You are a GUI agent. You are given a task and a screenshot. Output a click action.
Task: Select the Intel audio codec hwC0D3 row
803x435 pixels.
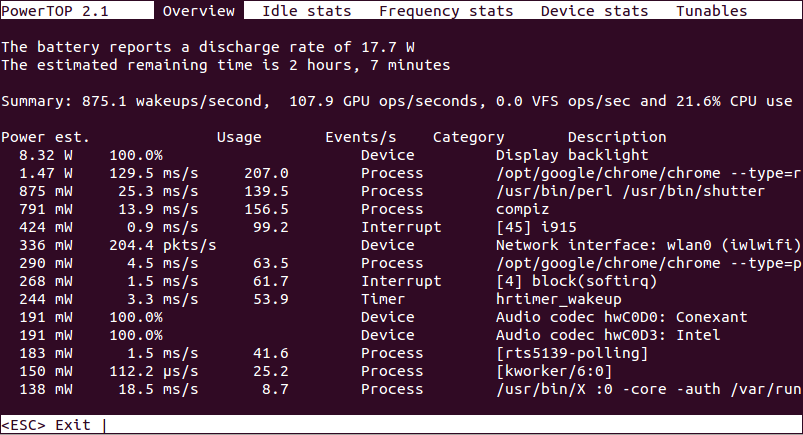pyautogui.click(x=402, y=335)
